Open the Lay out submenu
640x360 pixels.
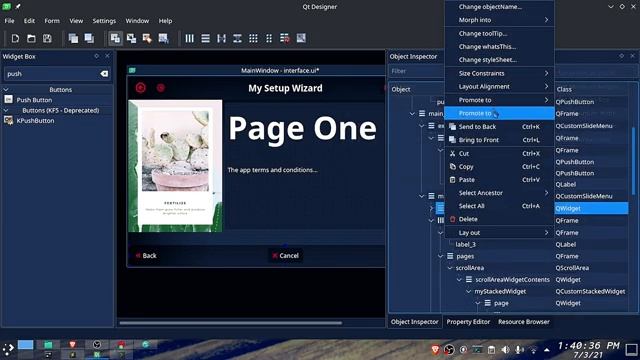(x=499, y=233)
